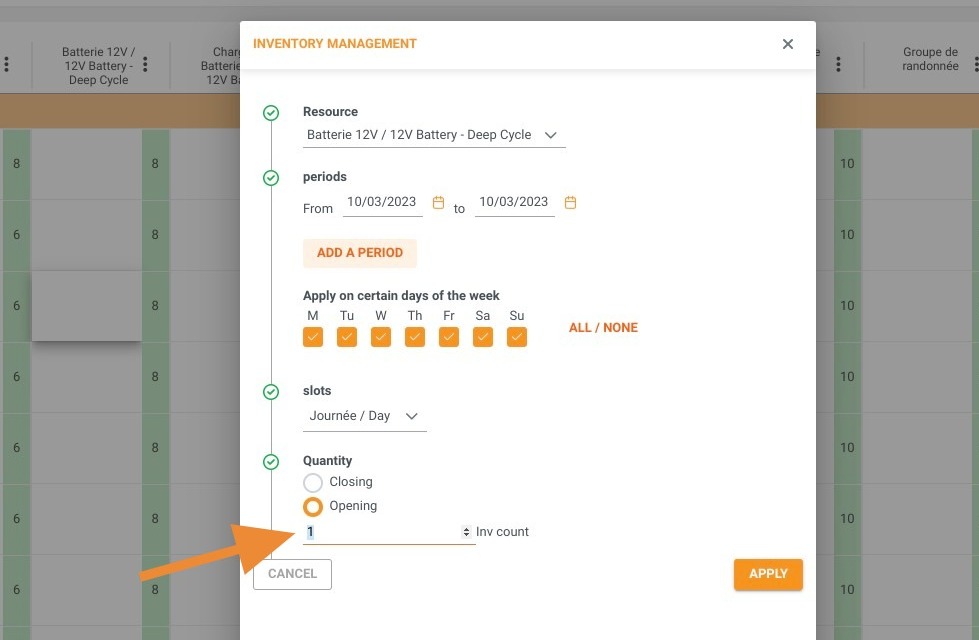Screen dimensions: 979x640
Task: Uncheck the Sunday checkbox
Action: point(517,337)
